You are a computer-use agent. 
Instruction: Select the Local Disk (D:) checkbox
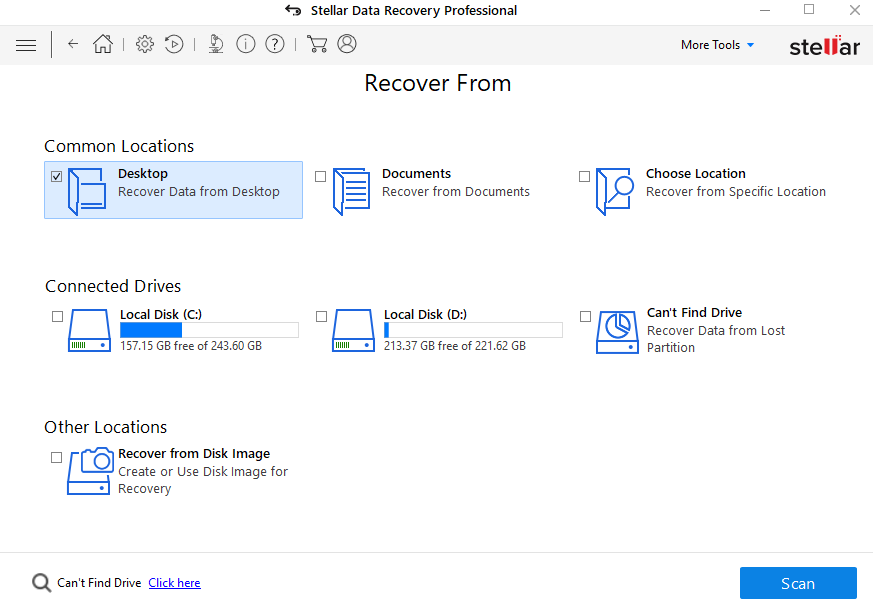(321, 316)
